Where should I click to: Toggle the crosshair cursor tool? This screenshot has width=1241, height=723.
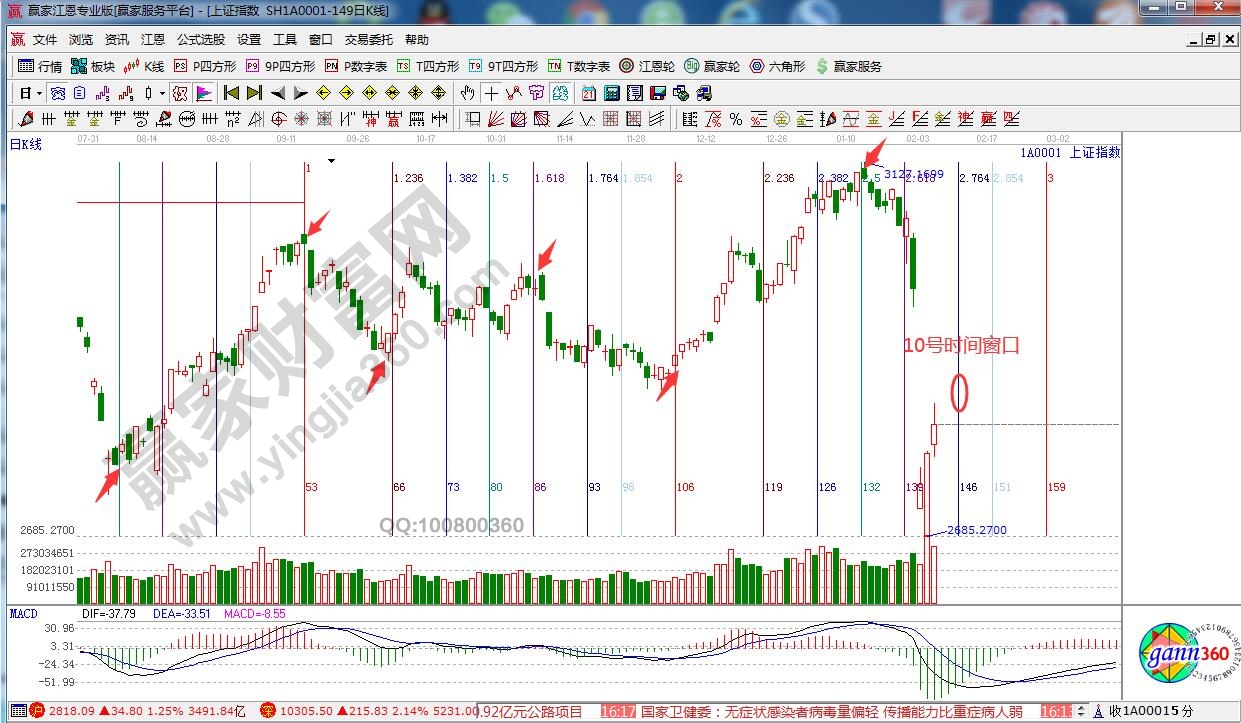(491, 94)
